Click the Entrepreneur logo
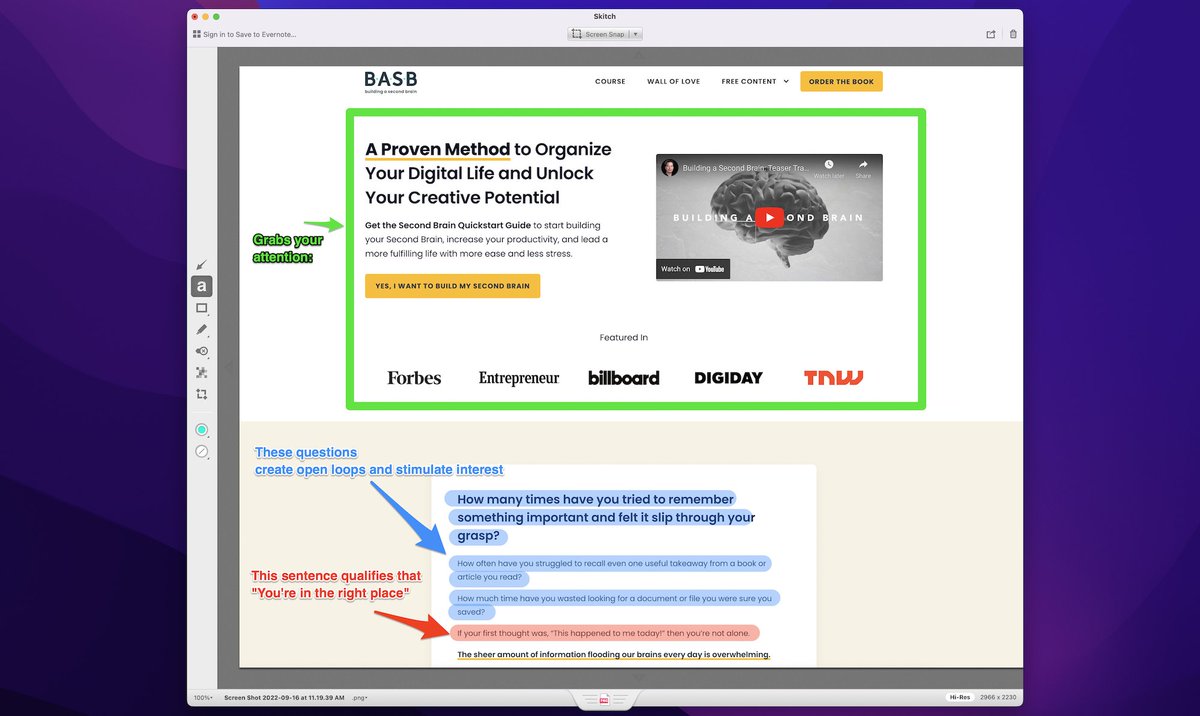The height and width of the screenshot is (716, 1200). (519, 378)
